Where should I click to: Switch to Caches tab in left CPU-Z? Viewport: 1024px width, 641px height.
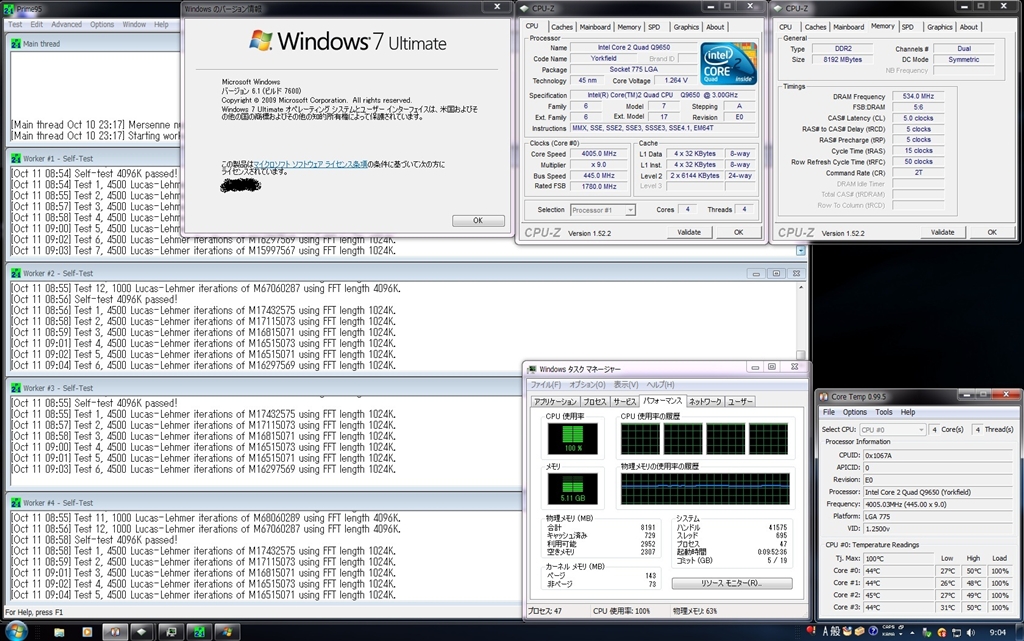coord(561,27)
